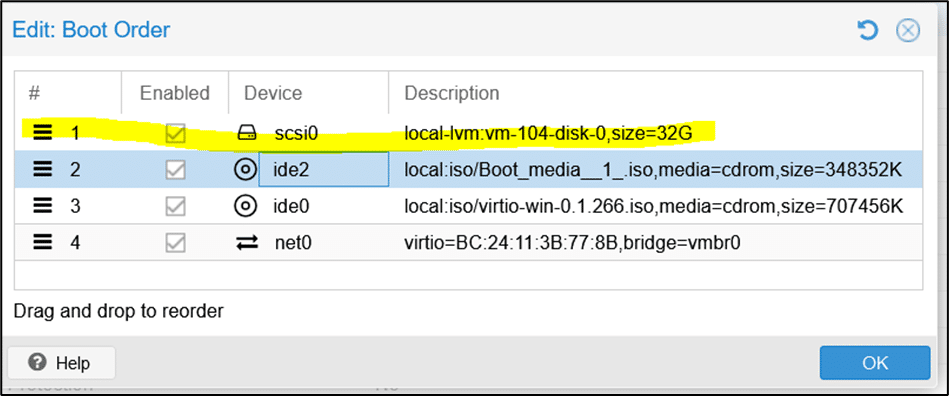Click the Device column header
Image resolution: width=949 pixels, height=396 pixels.
[x=309, y=93]
